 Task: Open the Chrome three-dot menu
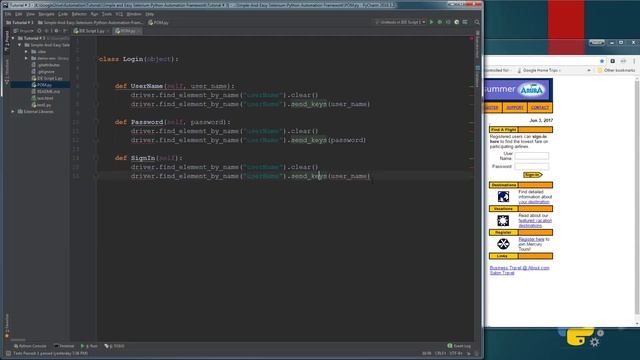point(634,61)
